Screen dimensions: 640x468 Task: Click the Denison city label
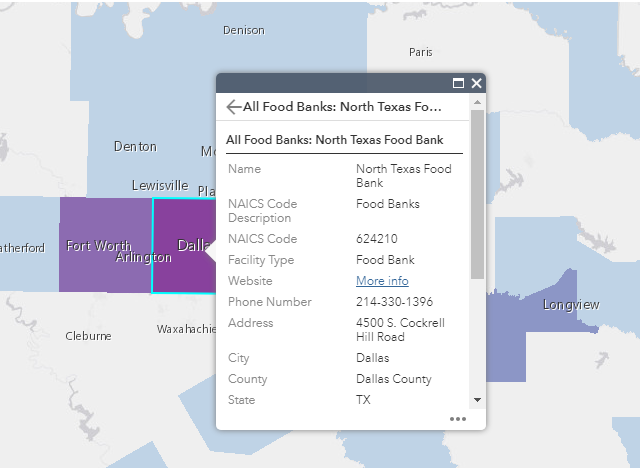pyautogui.click(x=244, y=30)
